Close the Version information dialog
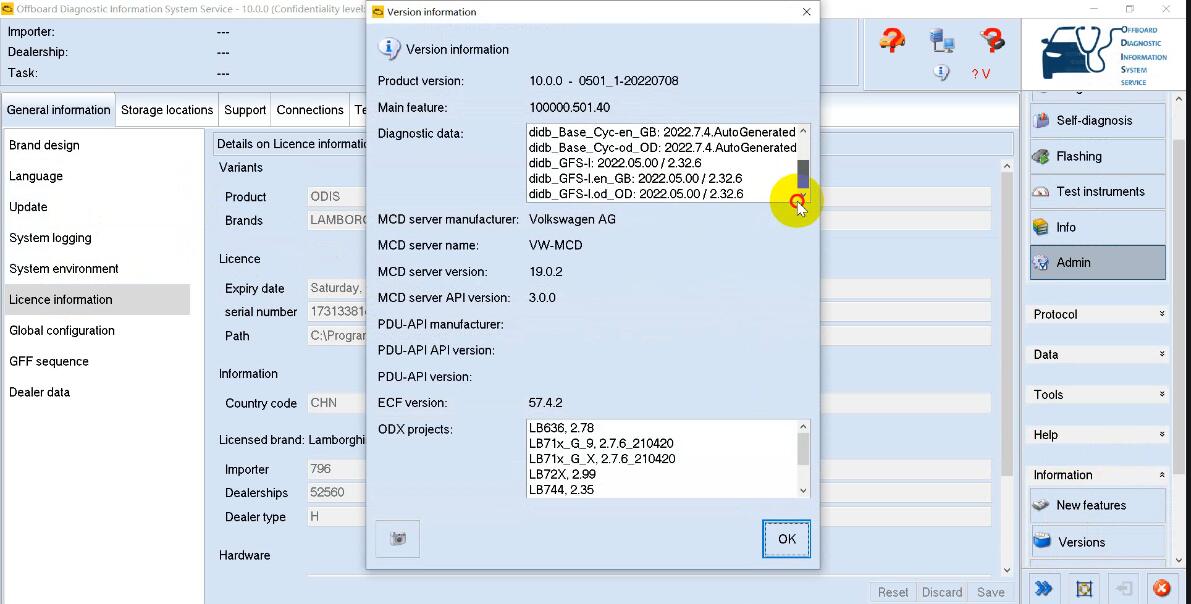The height and width of the screenshot is (604, 1191). (806, 11)
